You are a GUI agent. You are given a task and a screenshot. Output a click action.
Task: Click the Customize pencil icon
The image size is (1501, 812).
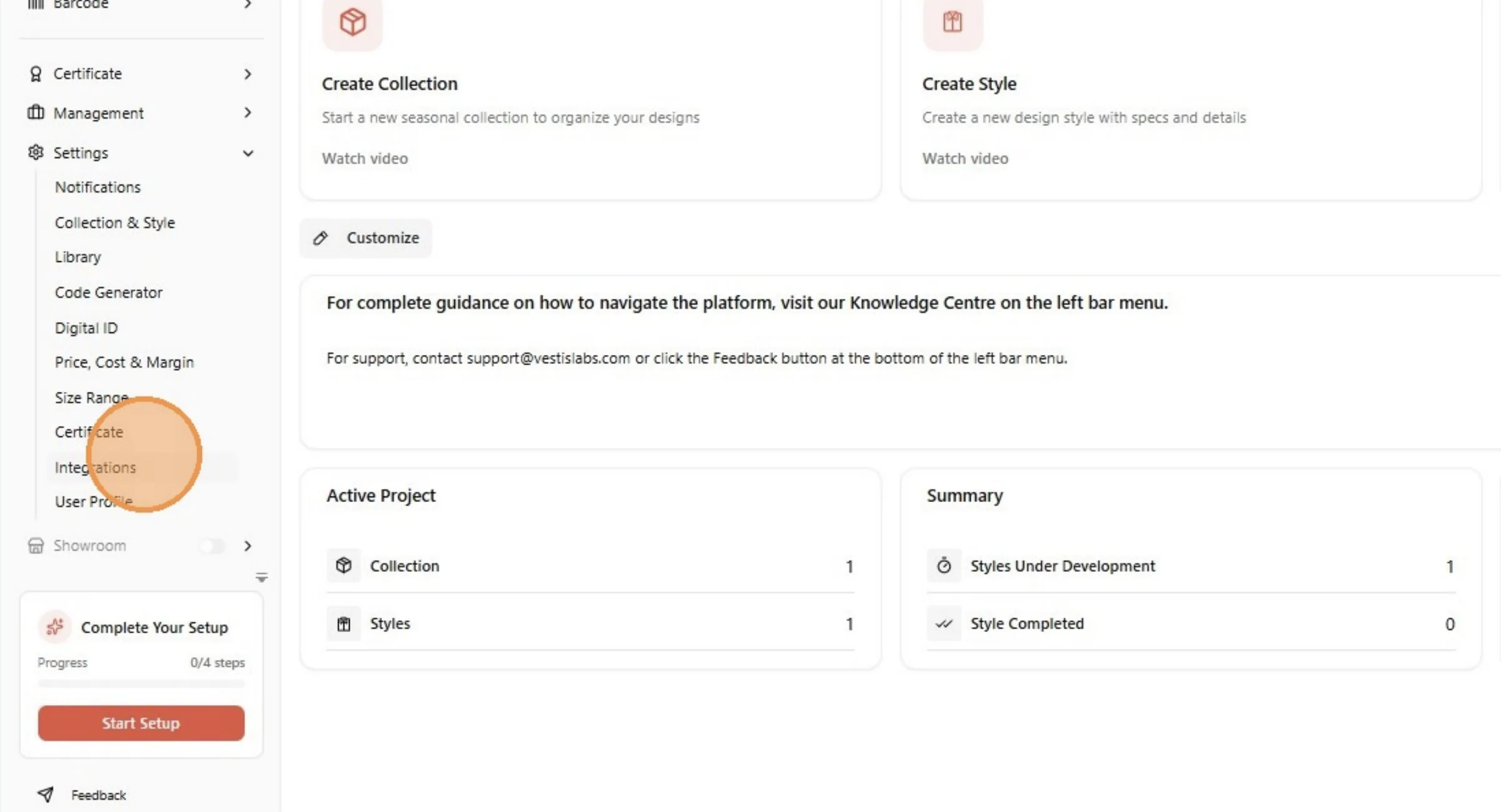pyautogui.click(x=321, y=238)
